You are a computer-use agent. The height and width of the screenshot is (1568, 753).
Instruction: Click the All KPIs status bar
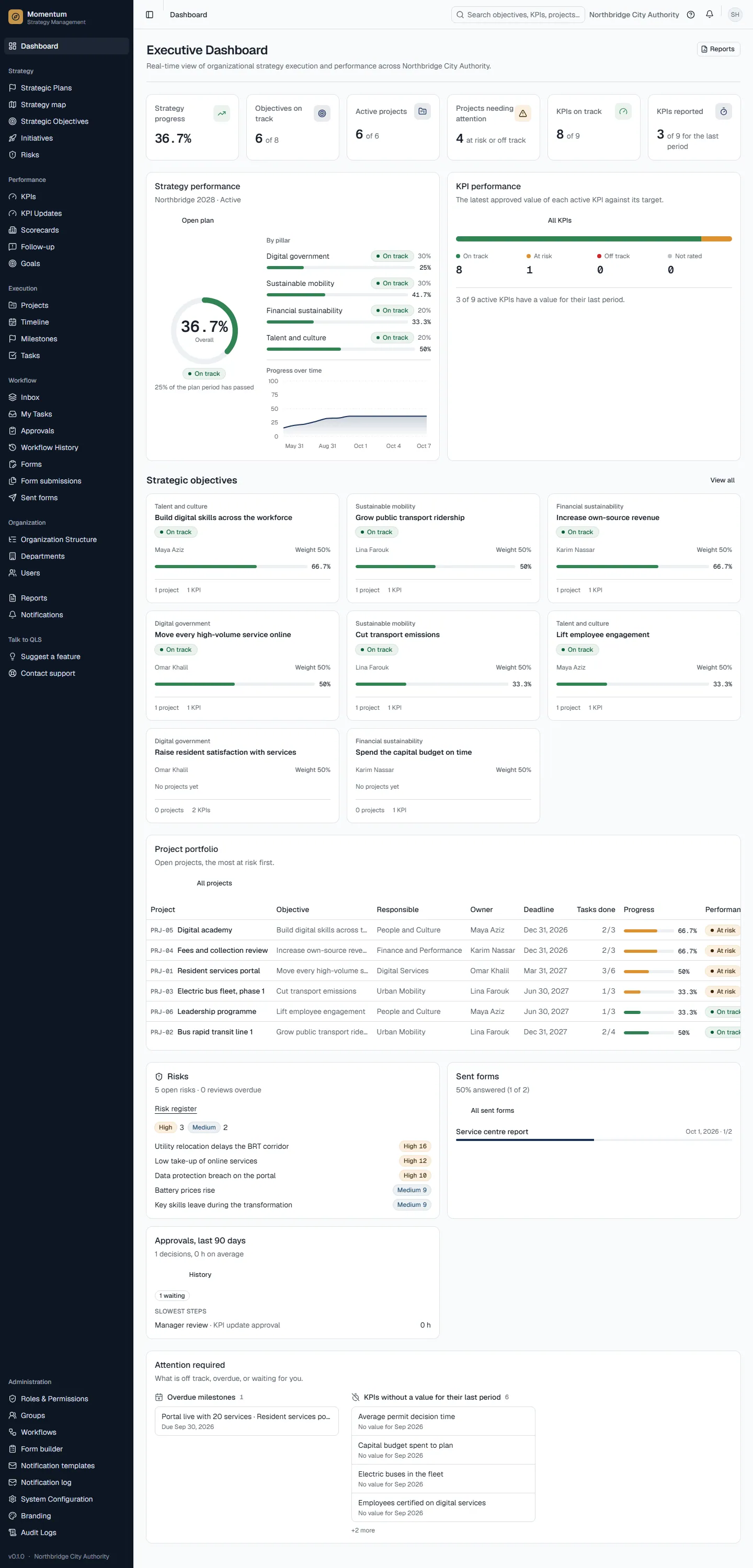594,239
